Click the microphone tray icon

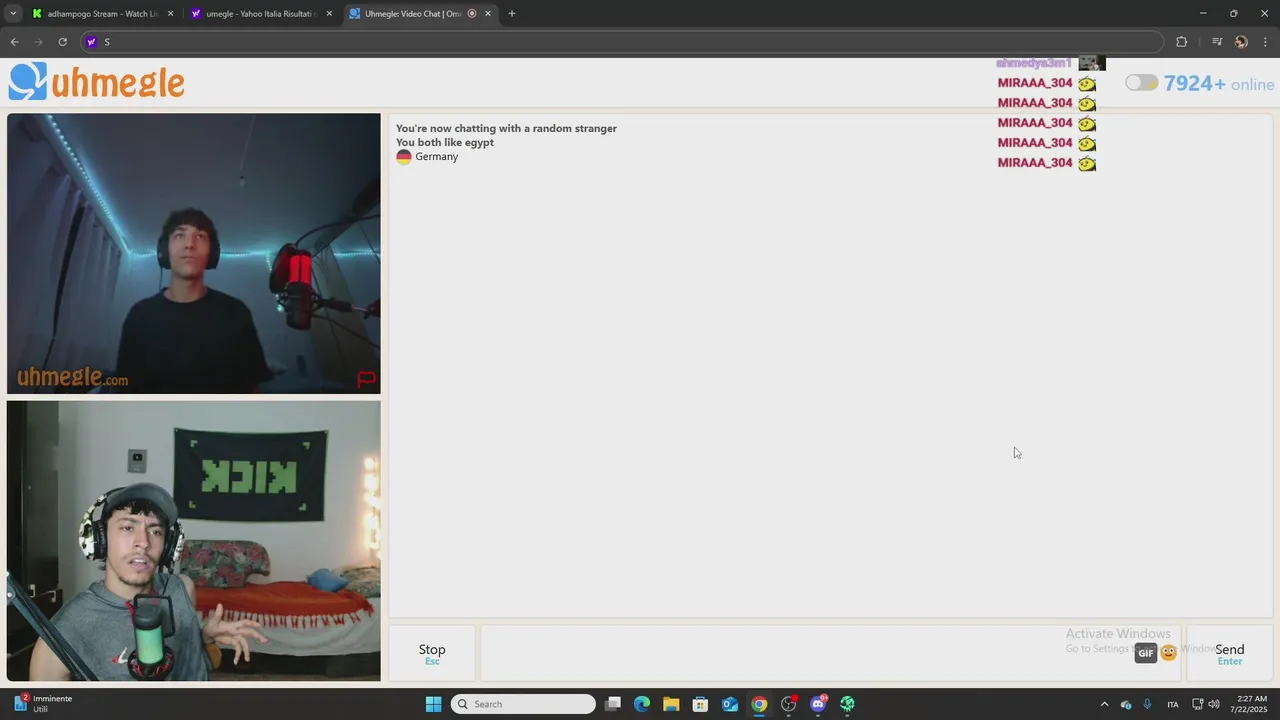pos(1147,704)
